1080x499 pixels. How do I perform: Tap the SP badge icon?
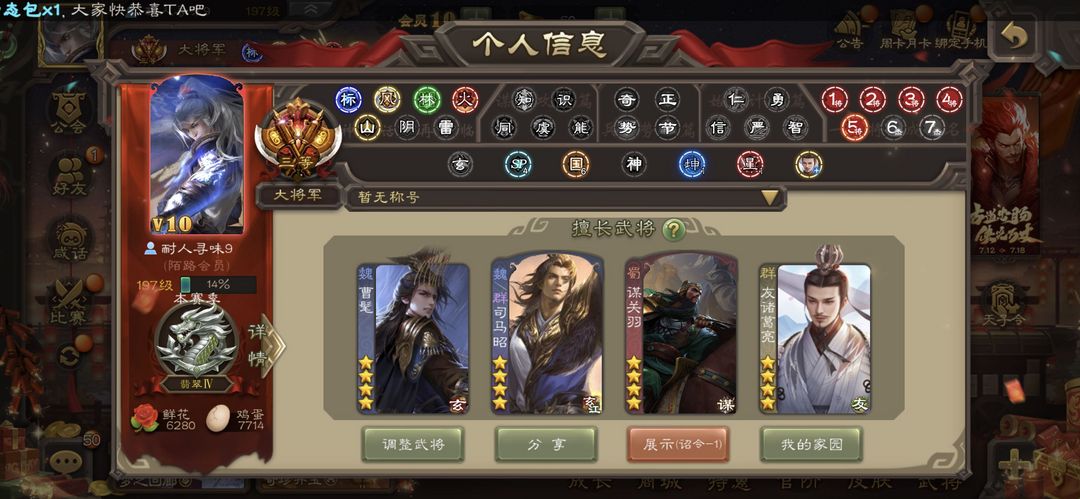[x=518, y=164]
